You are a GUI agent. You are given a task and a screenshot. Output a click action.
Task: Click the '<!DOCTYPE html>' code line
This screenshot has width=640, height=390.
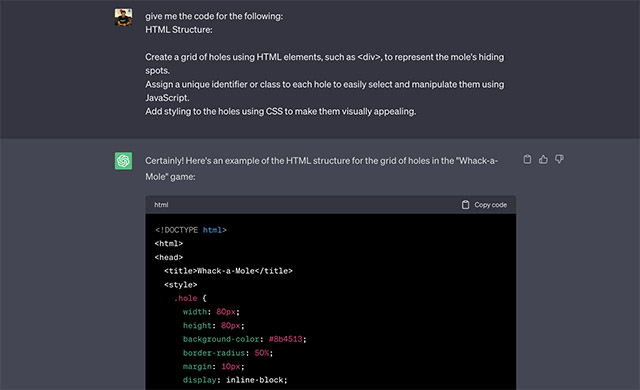tap(191, 230)
